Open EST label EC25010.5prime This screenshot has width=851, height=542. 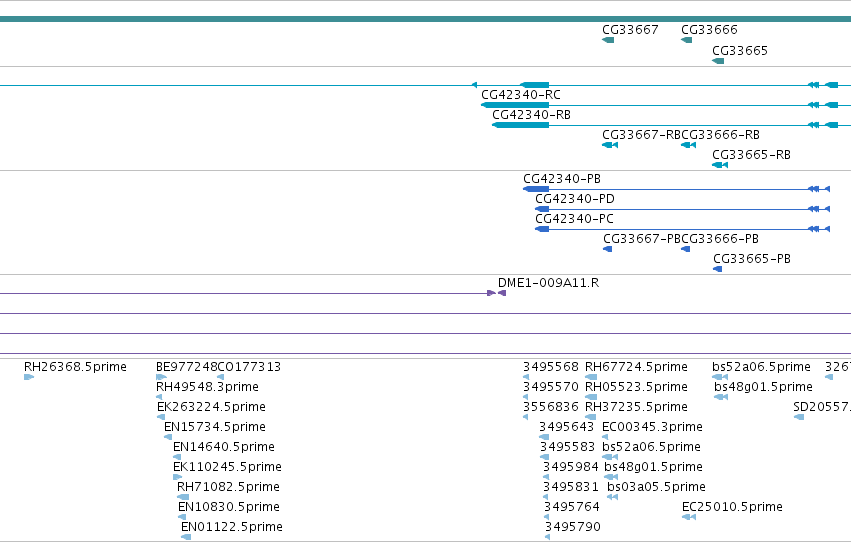(732, 508)
